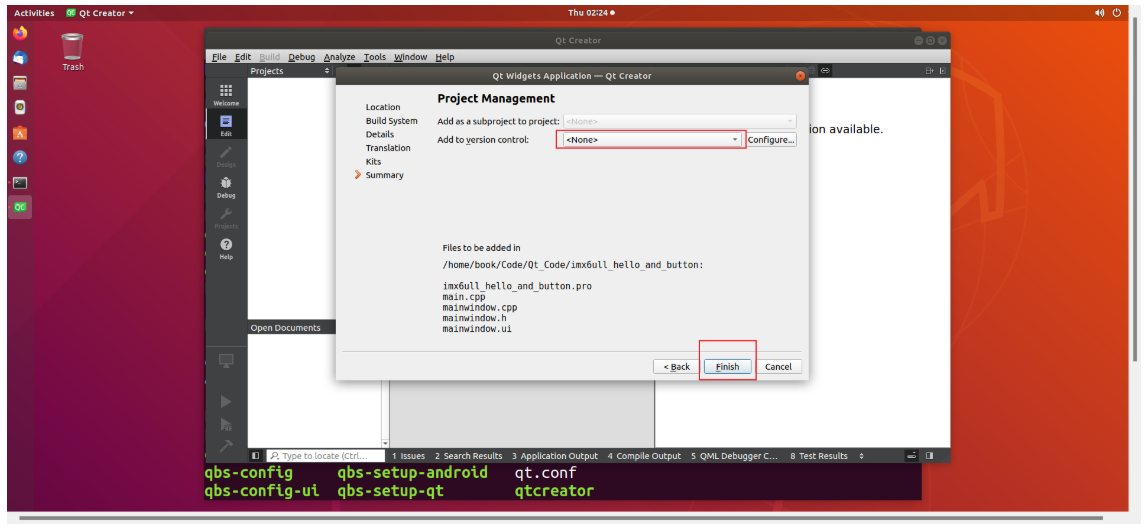
Task: Click the Start Debugging icon
Action: [226, 424]
